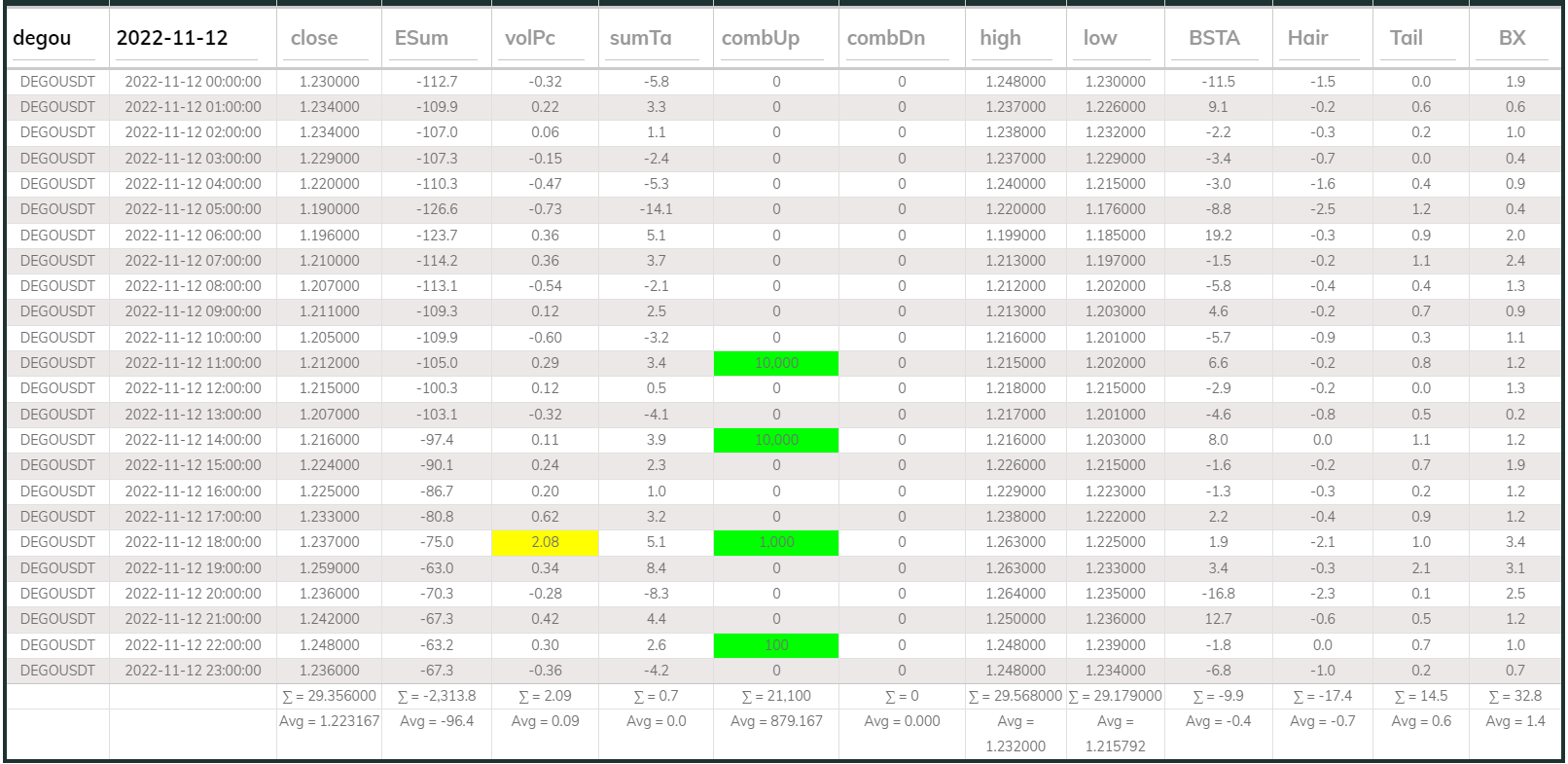The height and width of the screenshot is (764, 1568).
Task: Click the sumTa column header
Action: [655, 39]
